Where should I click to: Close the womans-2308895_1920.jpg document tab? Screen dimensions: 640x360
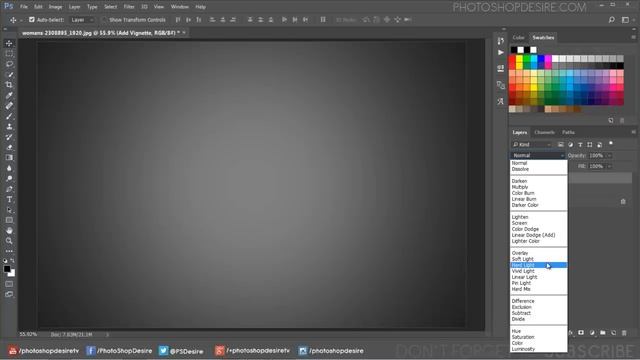point(184,33)
